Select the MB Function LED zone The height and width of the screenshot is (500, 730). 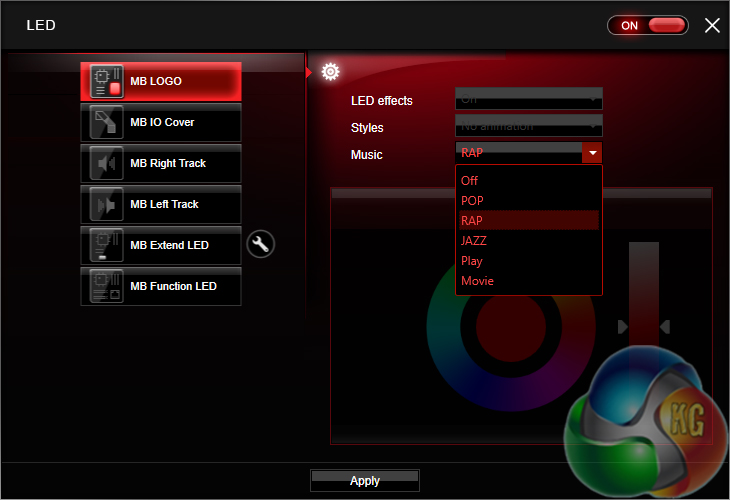click(x=161, y=286)
